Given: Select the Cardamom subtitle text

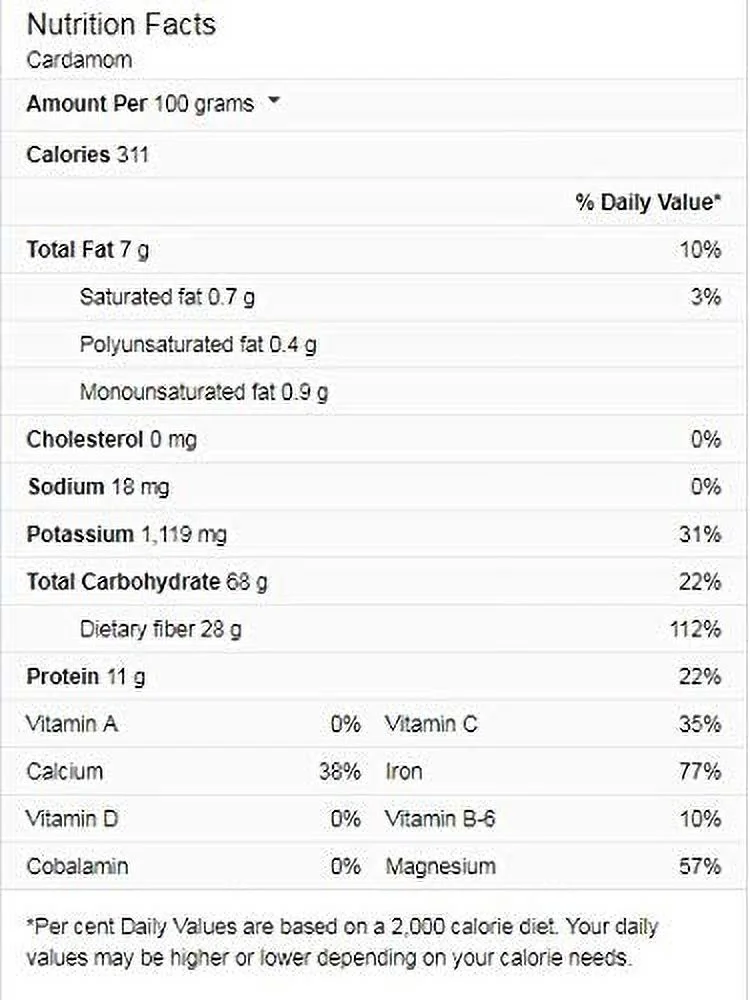Looking at the screenshot, I should coord(79,60).
